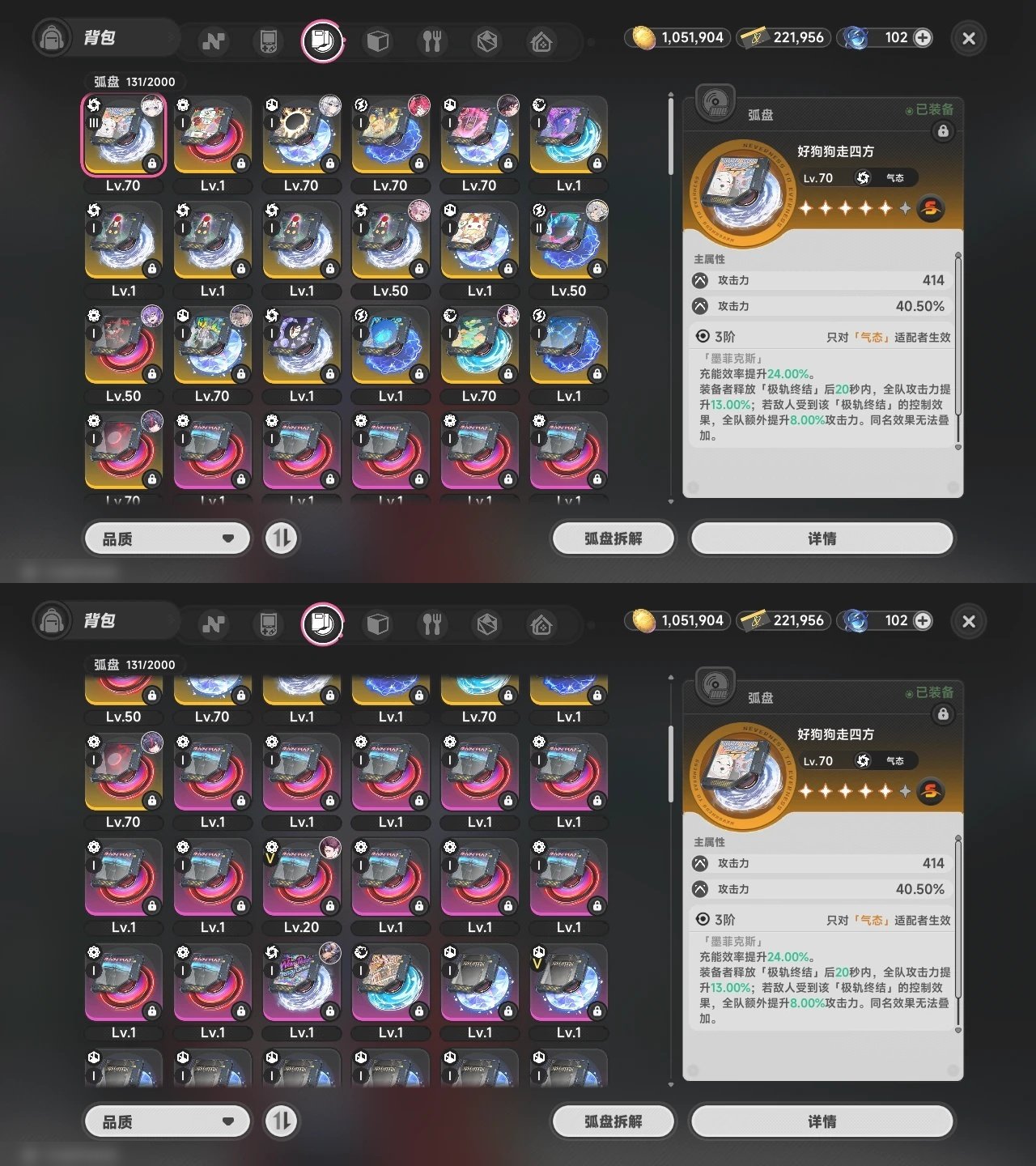Select the handheld console tab in lower bar
This screenshot has height=1166, width=1036.
[268, 624]
